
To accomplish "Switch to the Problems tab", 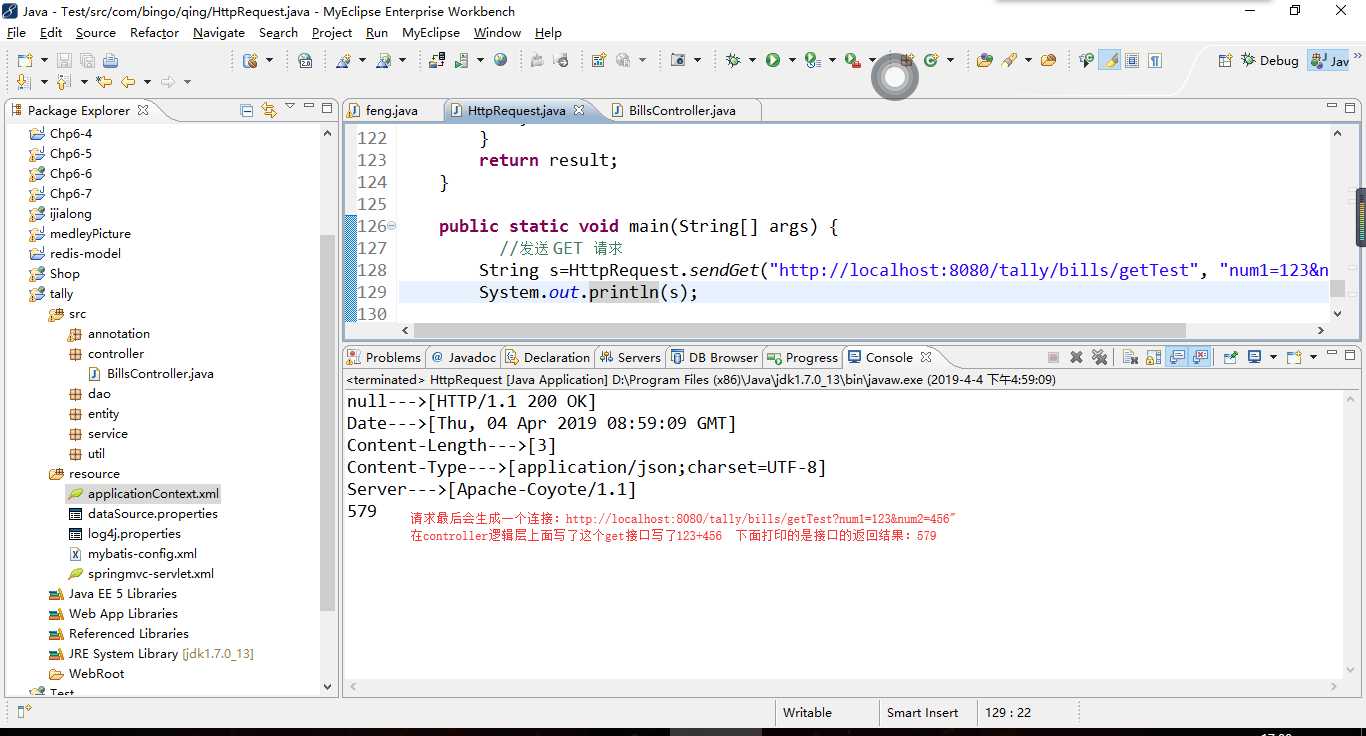I will (x=383, y=357).
